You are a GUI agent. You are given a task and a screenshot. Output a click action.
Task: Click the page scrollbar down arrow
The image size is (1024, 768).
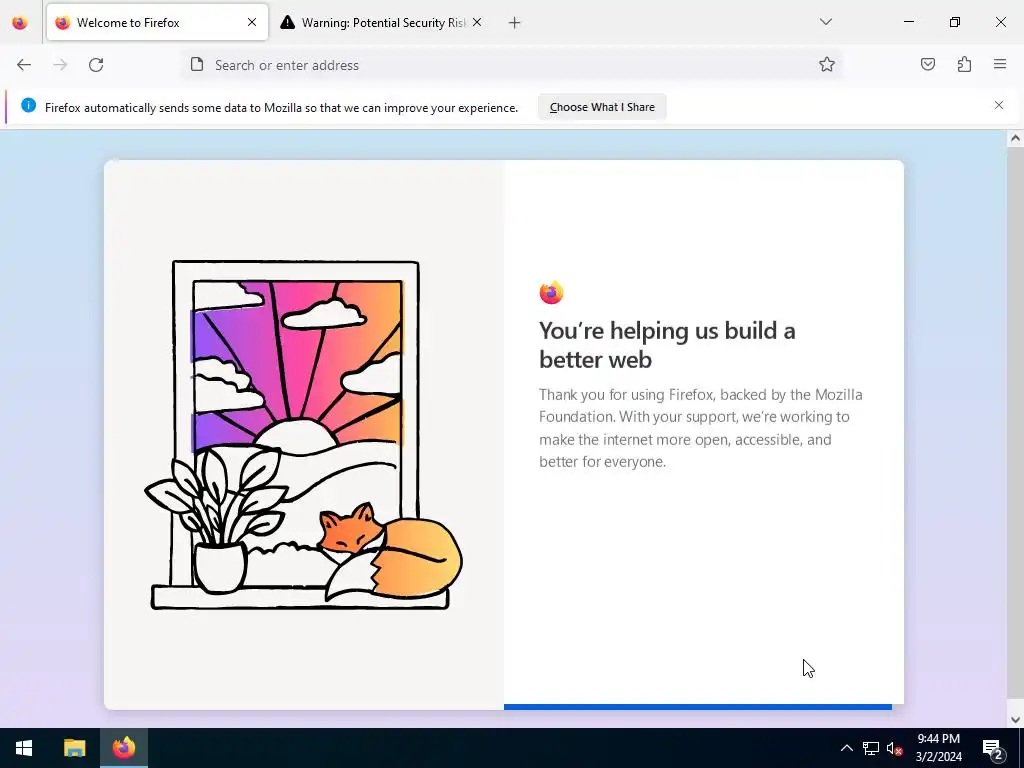(x=1015, y=720)
